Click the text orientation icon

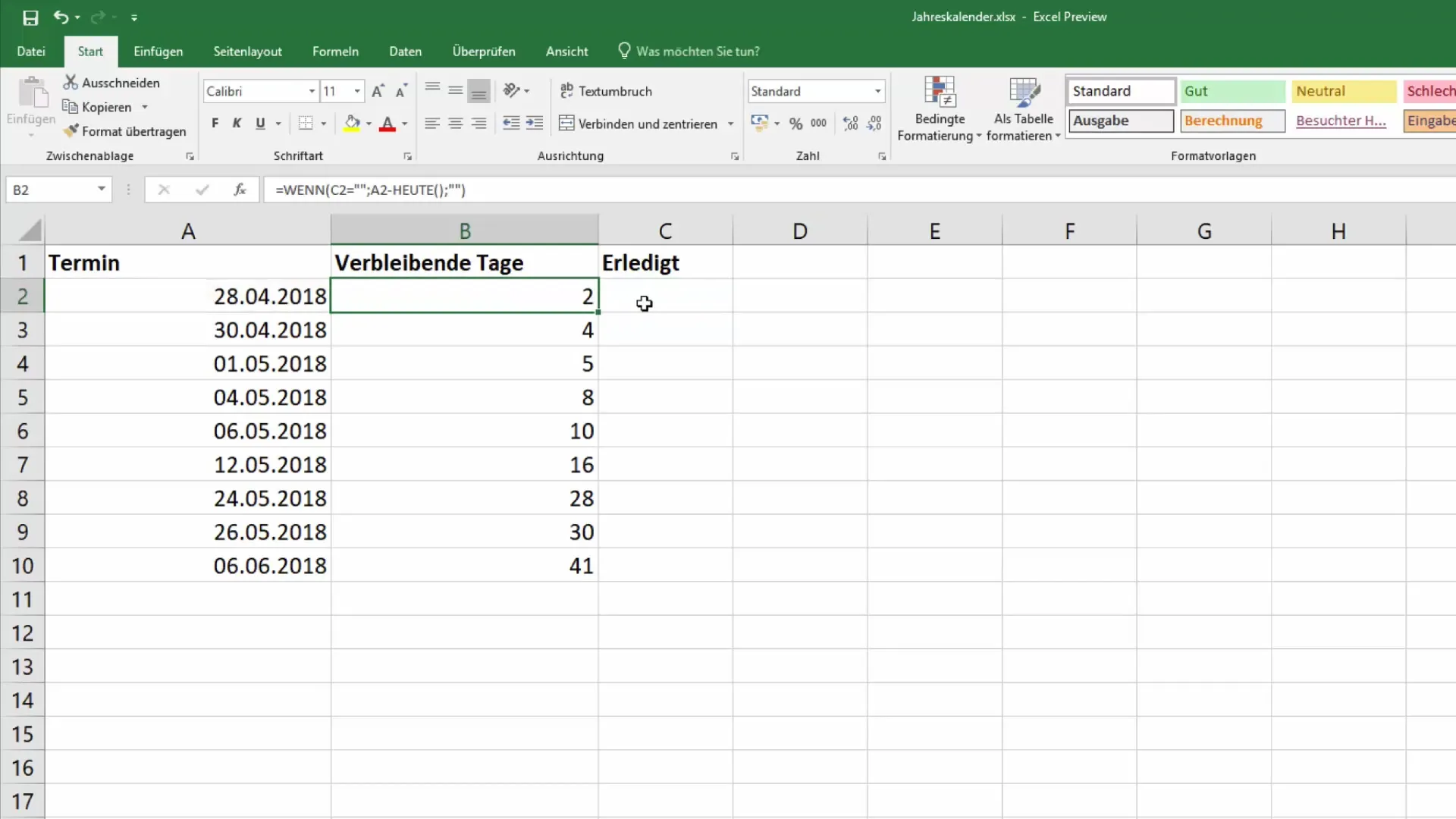[512, 91]
